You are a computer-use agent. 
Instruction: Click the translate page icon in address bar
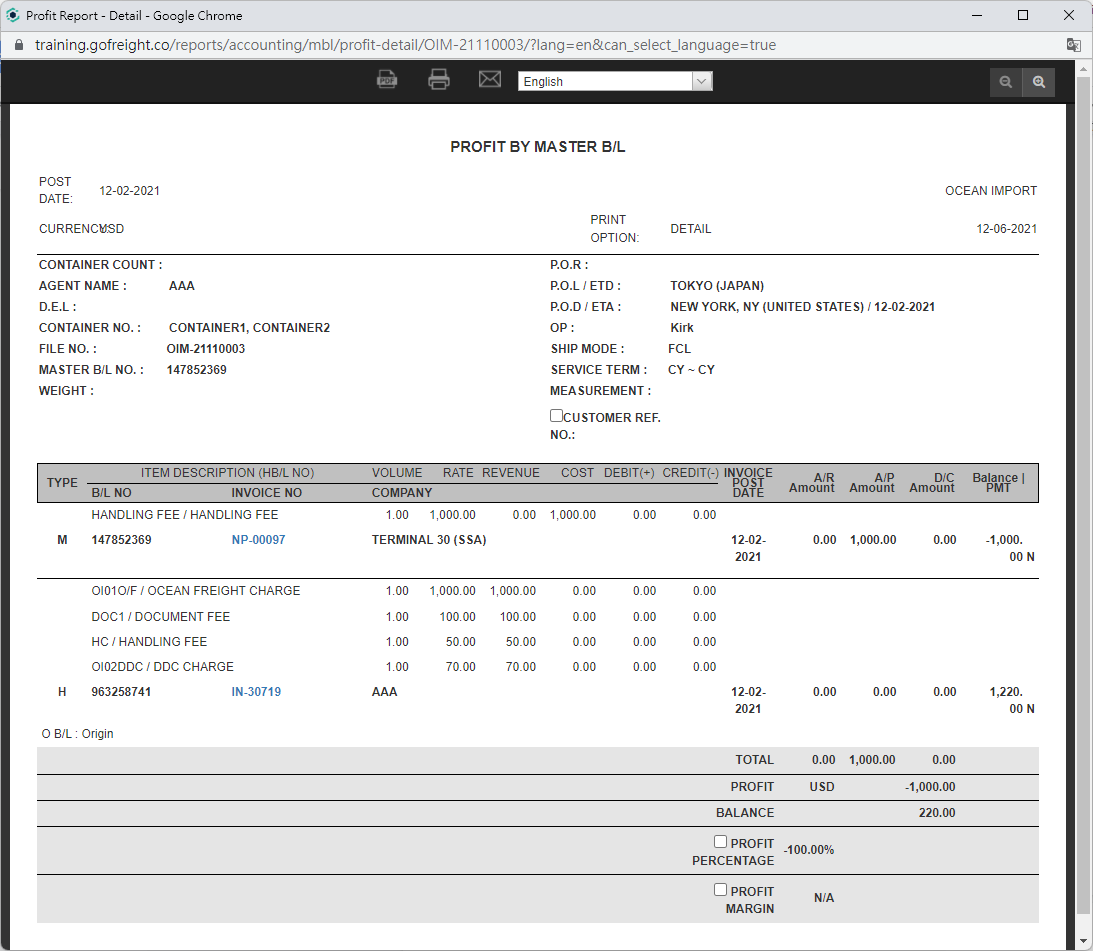(x=1073, y=45)
